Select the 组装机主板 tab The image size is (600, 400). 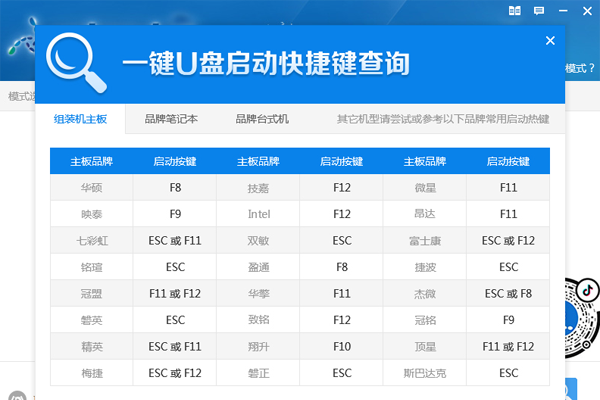click(x=81, y=119)
